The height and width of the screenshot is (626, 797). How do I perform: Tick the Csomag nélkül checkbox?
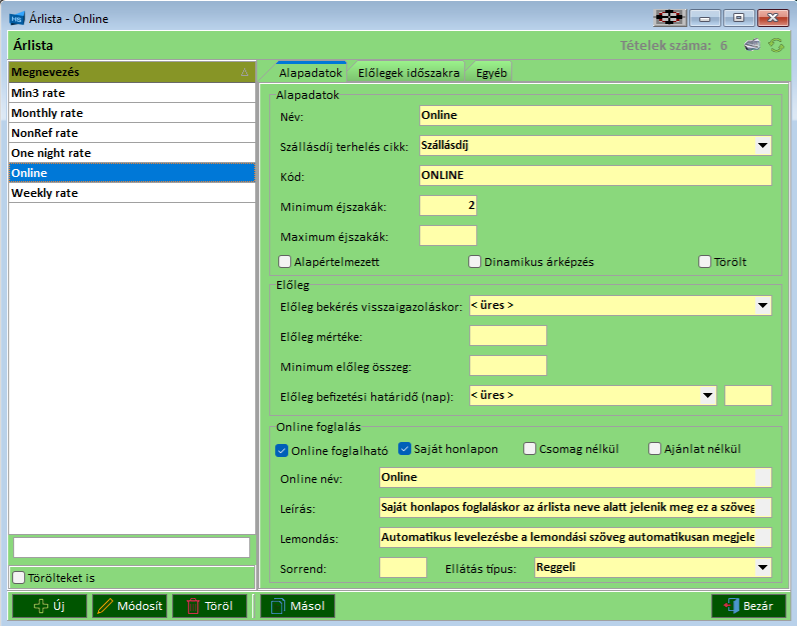(x=530, y=449)
